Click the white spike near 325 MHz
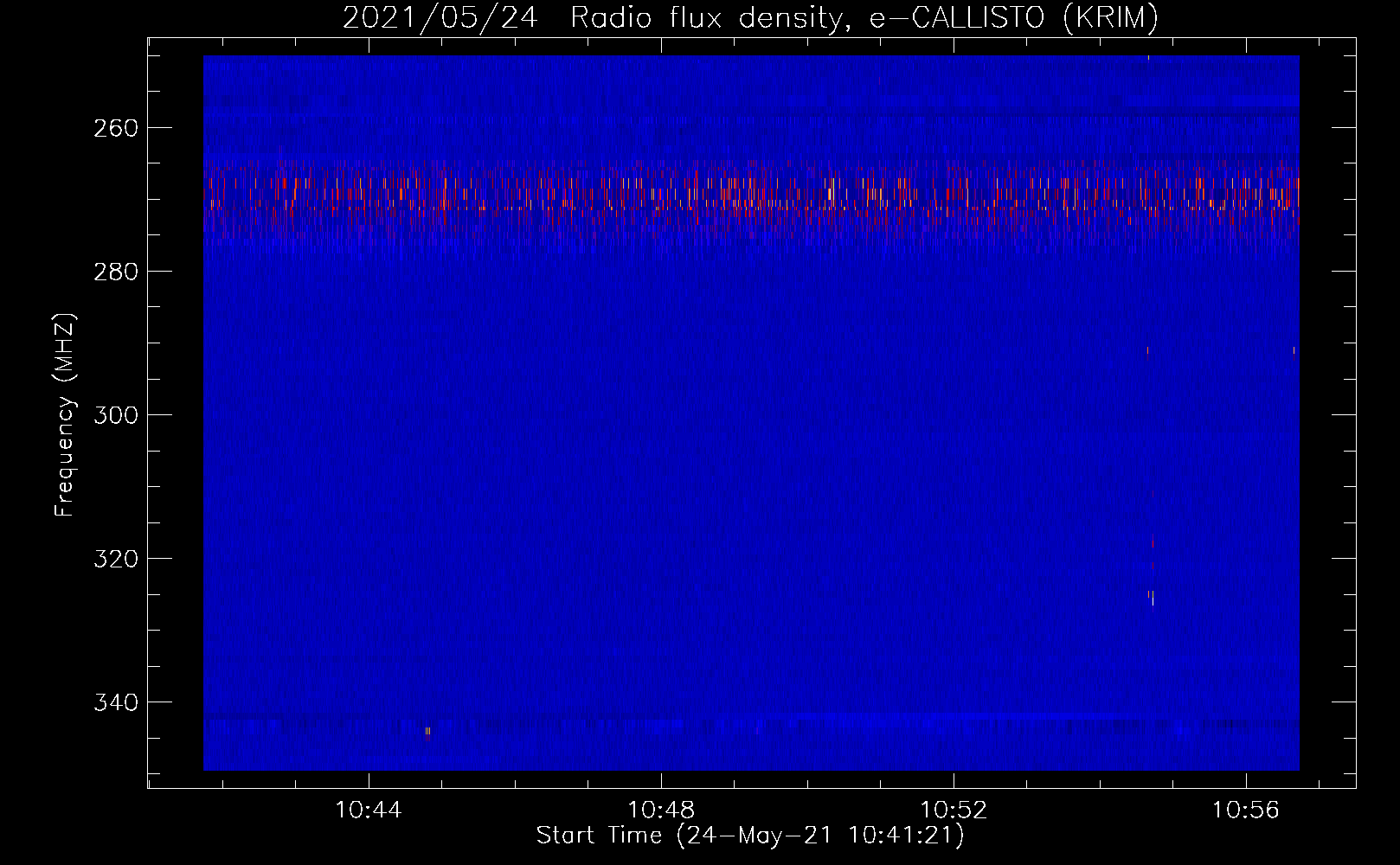 (x=1152, y=597)
